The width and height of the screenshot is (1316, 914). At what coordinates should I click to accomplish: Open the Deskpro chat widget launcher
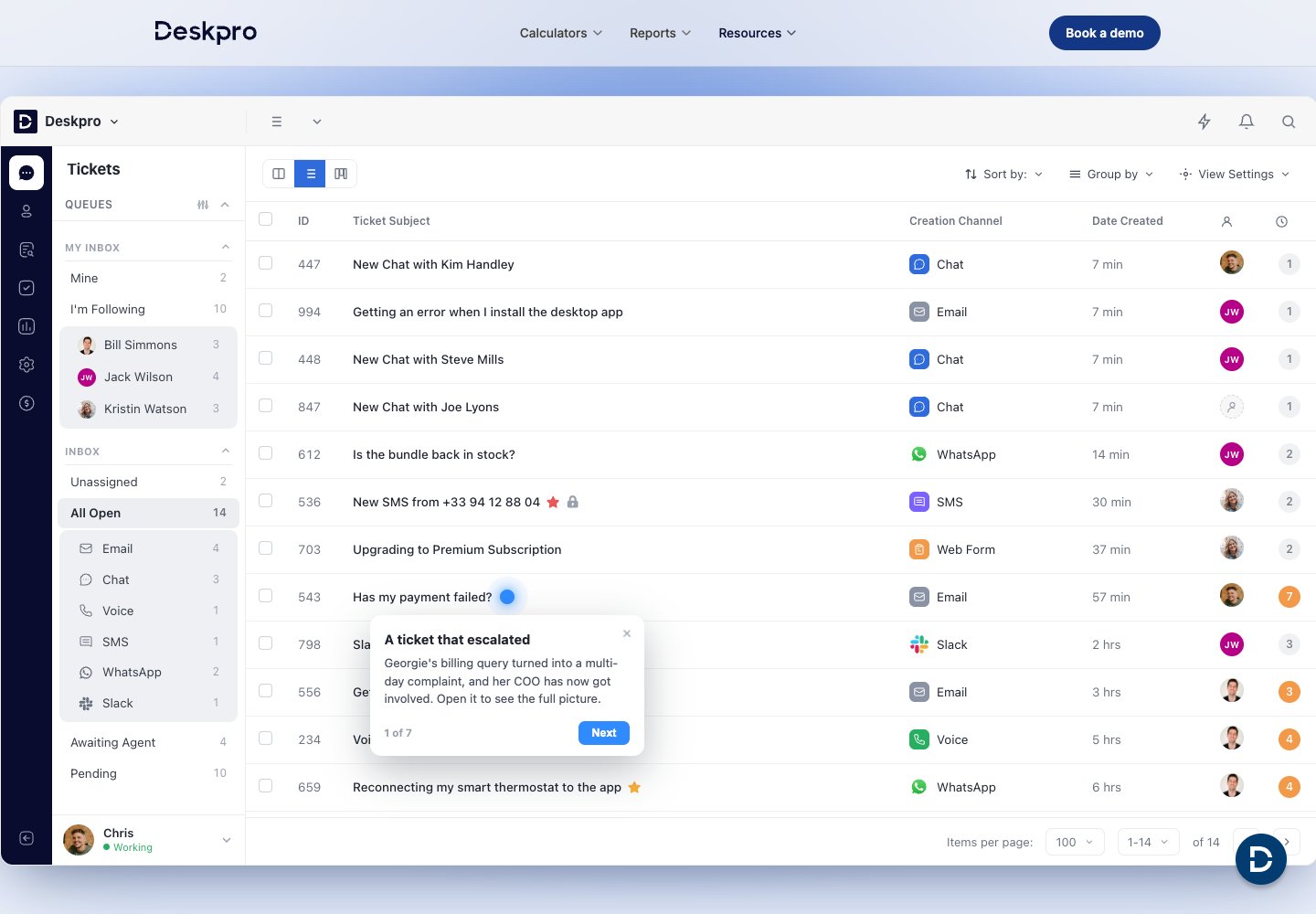pos(1261,859)
